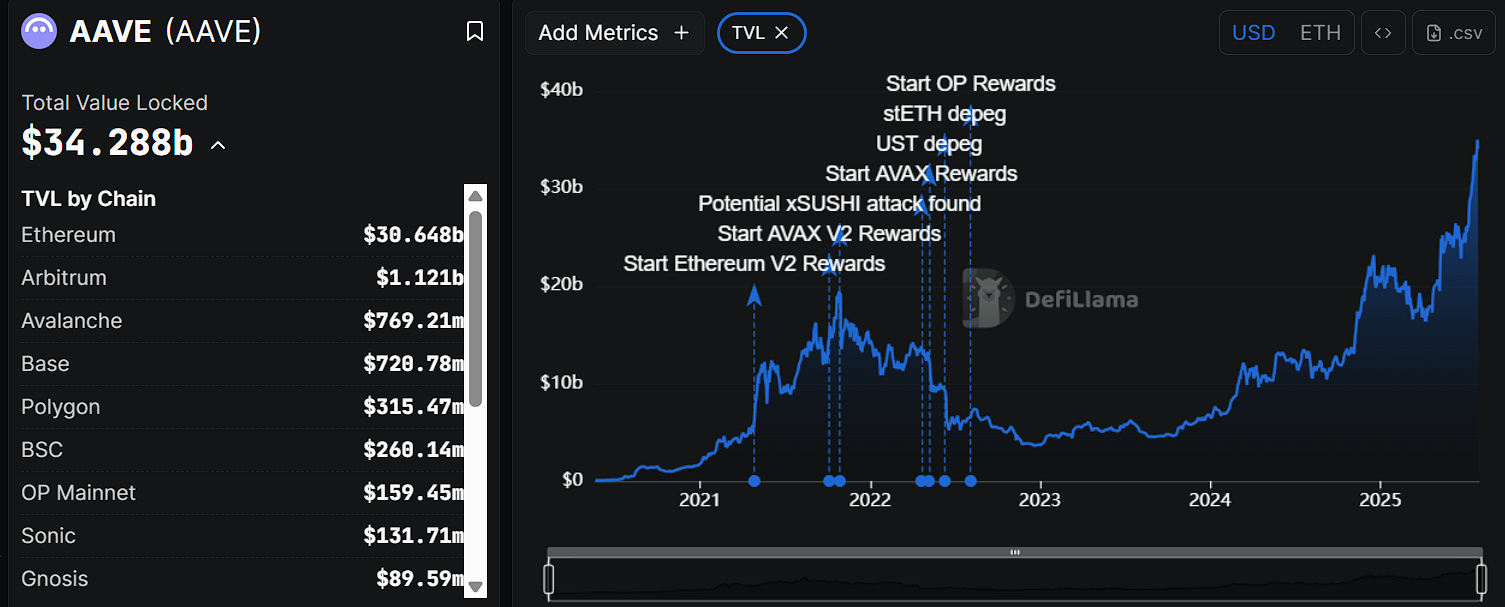Click the 2021 x-axis label

pos(699,500)
